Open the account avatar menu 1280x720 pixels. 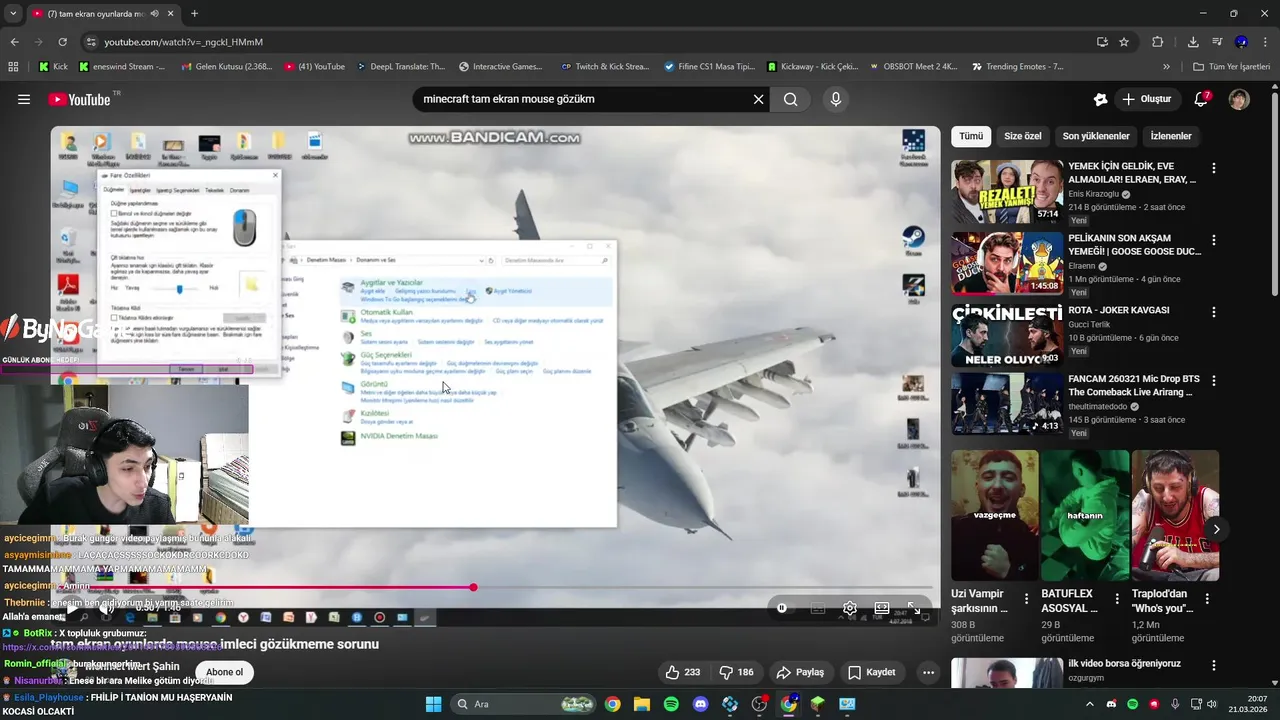(1239, 99)
